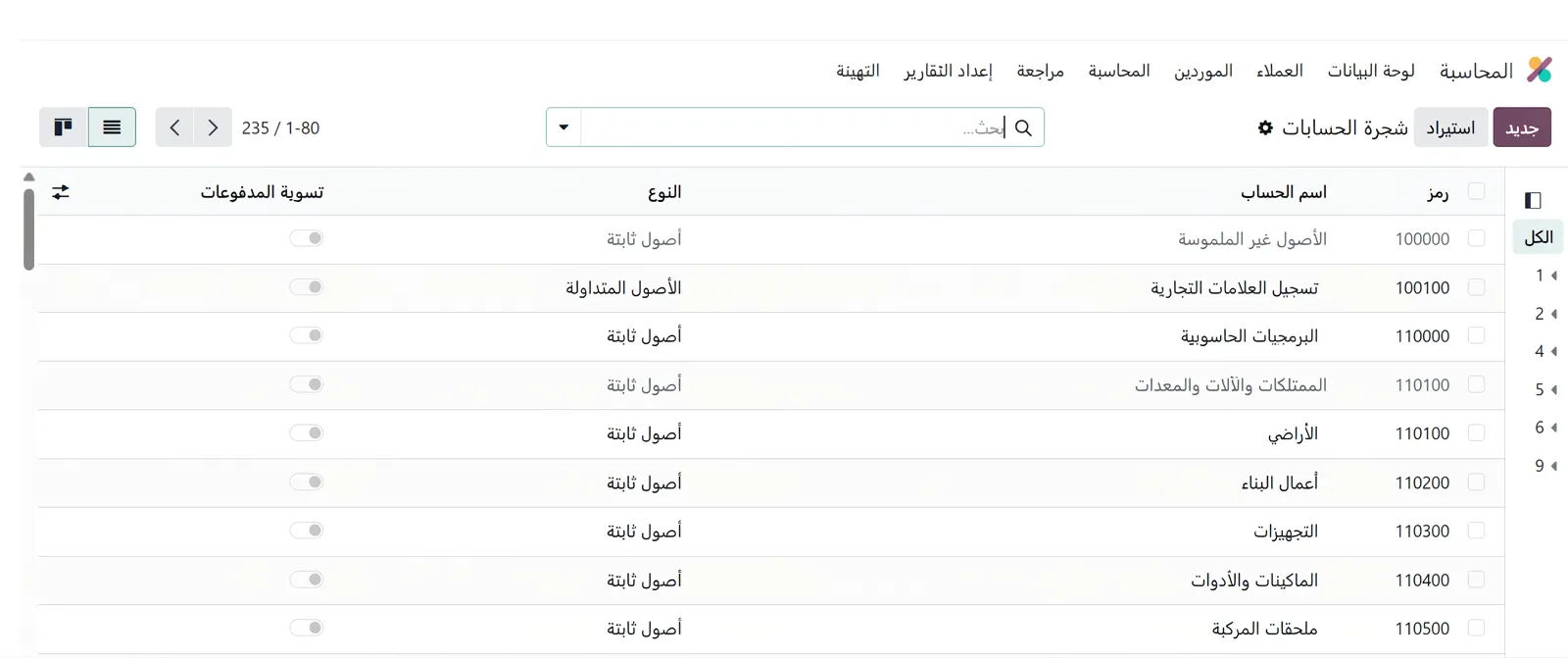Toggle reconciliation for الماكينات والأدوات
This screenshot has height=658, width=1568.
(307, 580)
